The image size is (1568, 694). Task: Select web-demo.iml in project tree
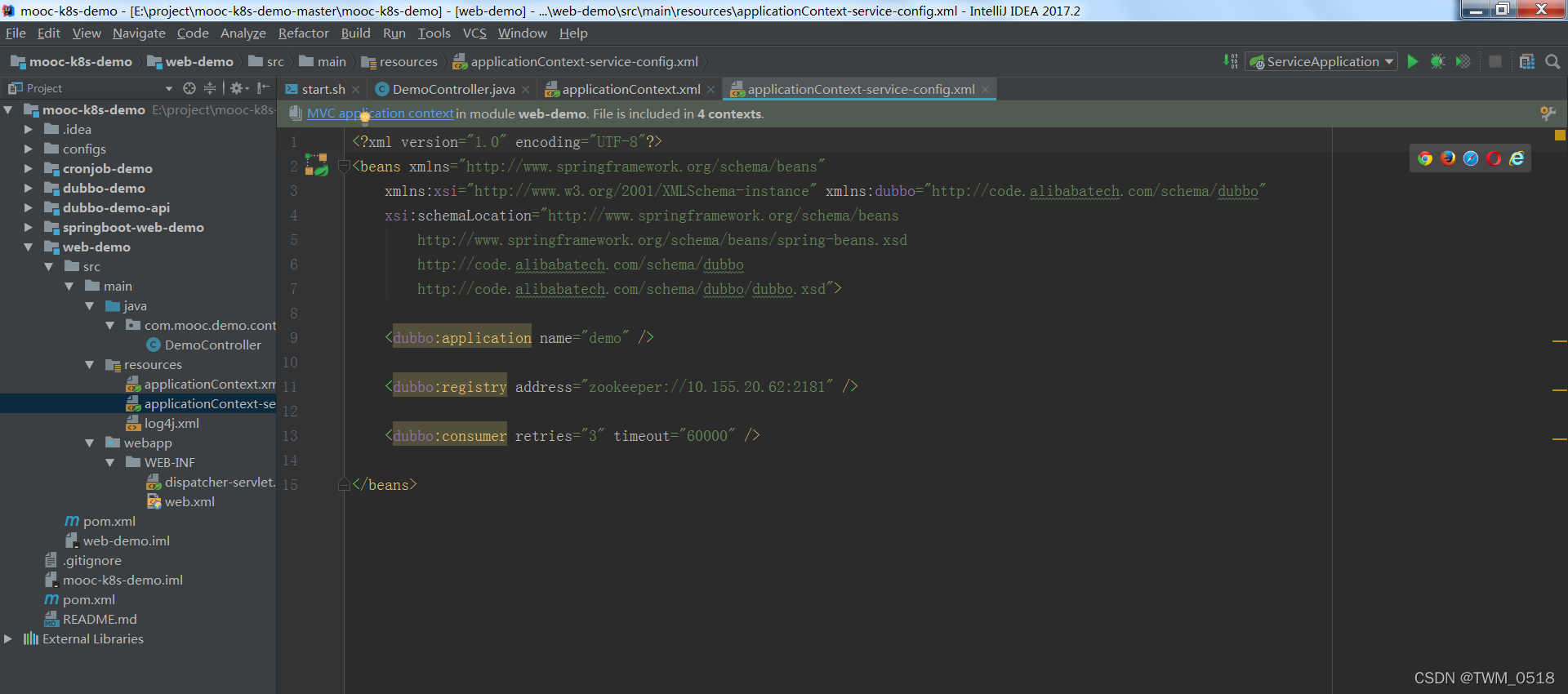(x=126, y=541)
